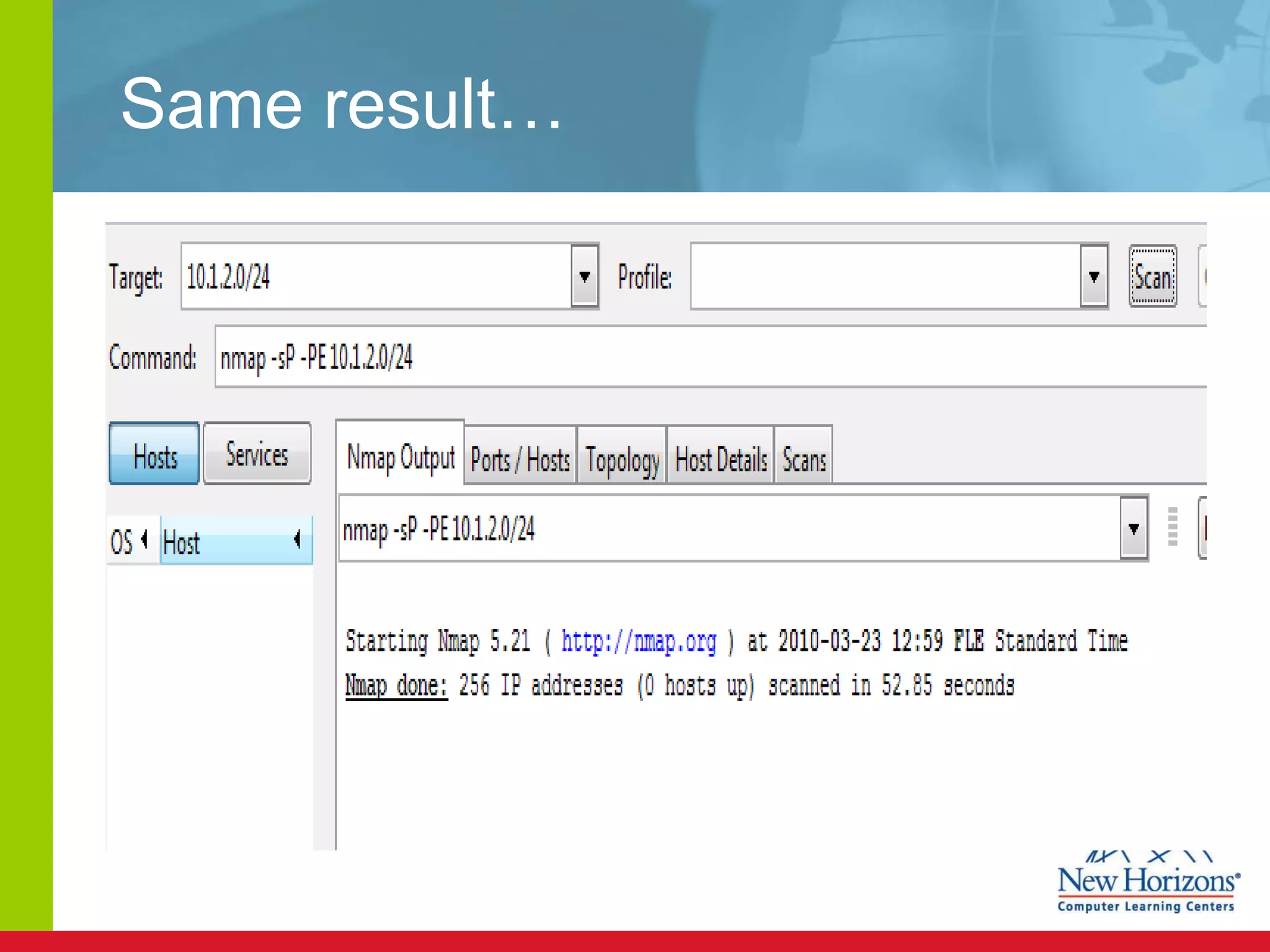Switch to the Nmap Output tab
The width and height of the screenshot is (1270, 952).
click(x=401, y=457)
